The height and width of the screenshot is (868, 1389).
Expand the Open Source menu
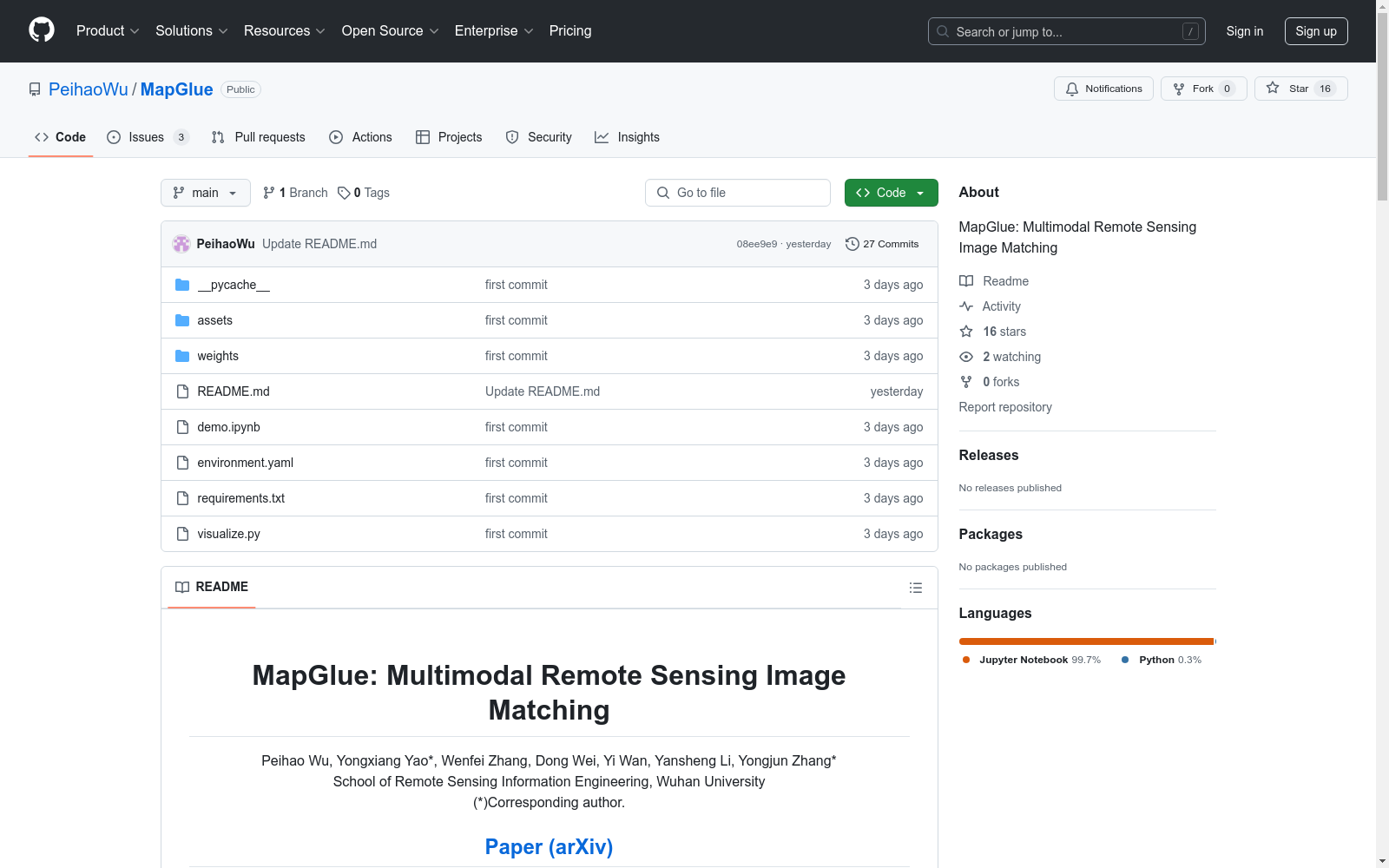click(390, 30)
